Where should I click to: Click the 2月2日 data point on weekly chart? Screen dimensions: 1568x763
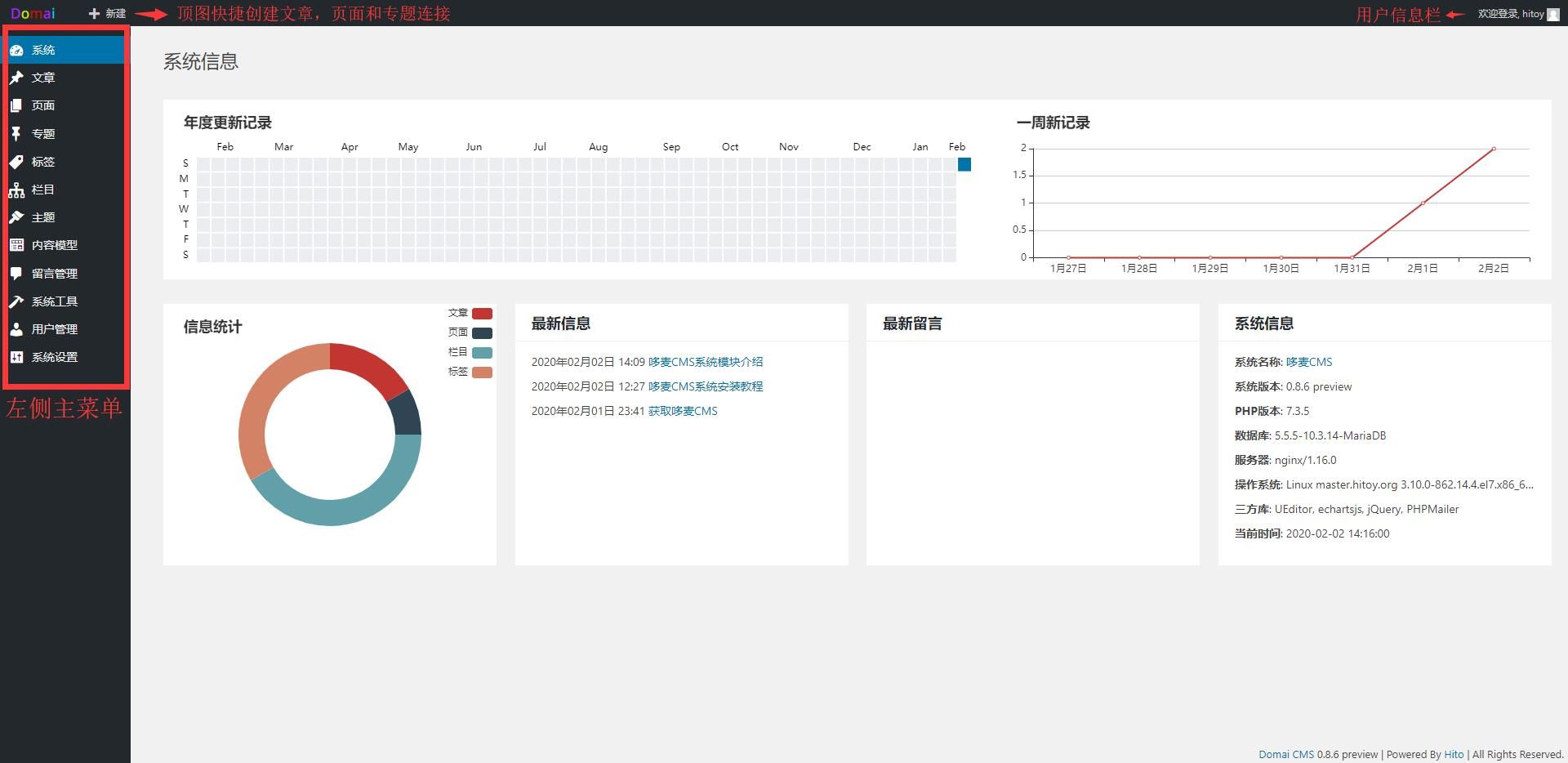point(1494,149)
